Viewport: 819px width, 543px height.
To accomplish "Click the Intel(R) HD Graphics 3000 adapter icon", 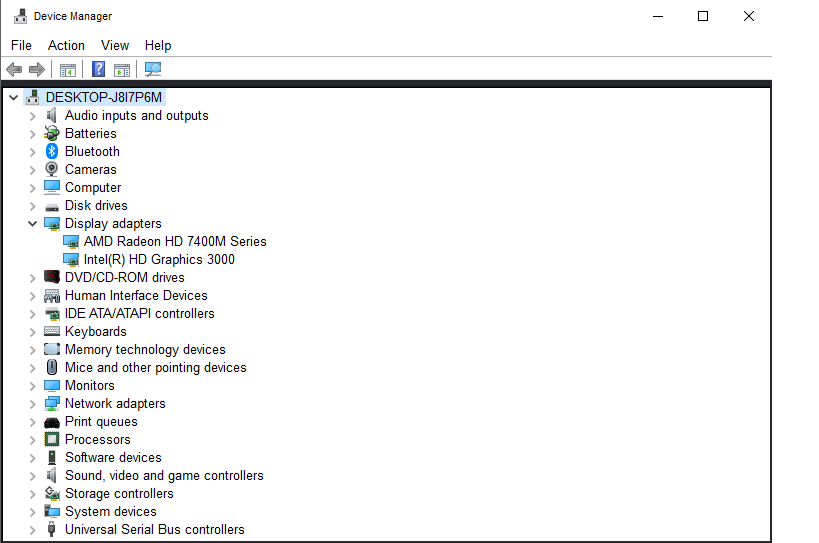I will click(x=71, y=259).
